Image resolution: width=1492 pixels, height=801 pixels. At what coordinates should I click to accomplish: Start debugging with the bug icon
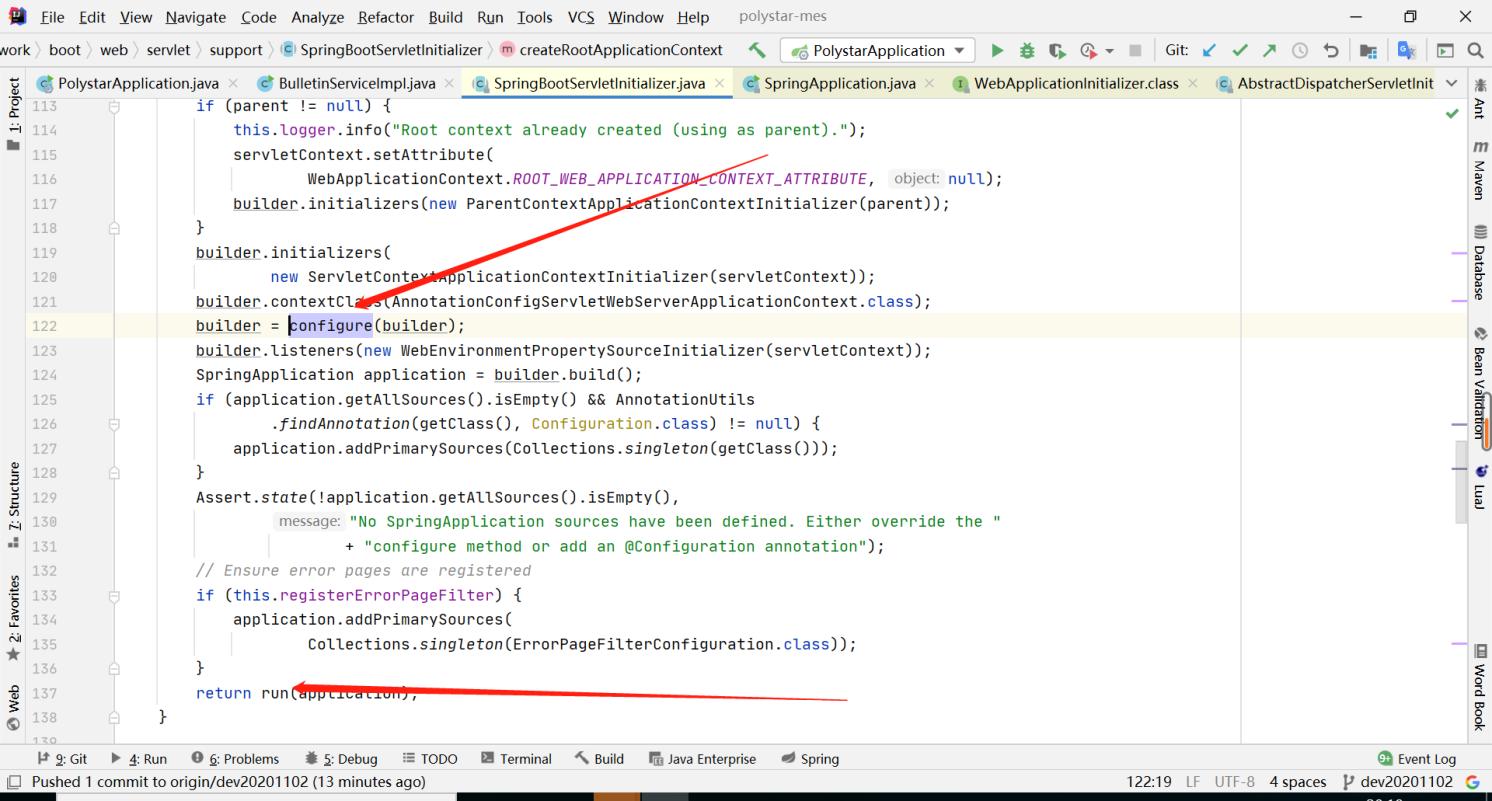pyautogui.click(x=1026, y=50)
